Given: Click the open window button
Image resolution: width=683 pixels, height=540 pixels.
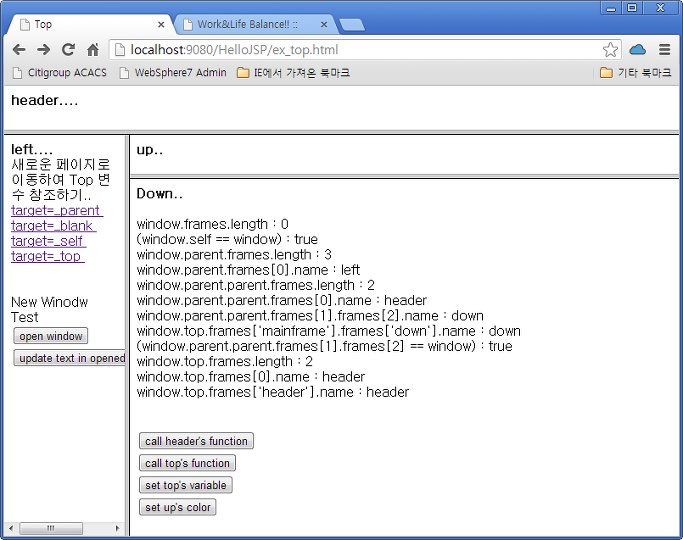Looking at the screenshot, I should [51, 336].
